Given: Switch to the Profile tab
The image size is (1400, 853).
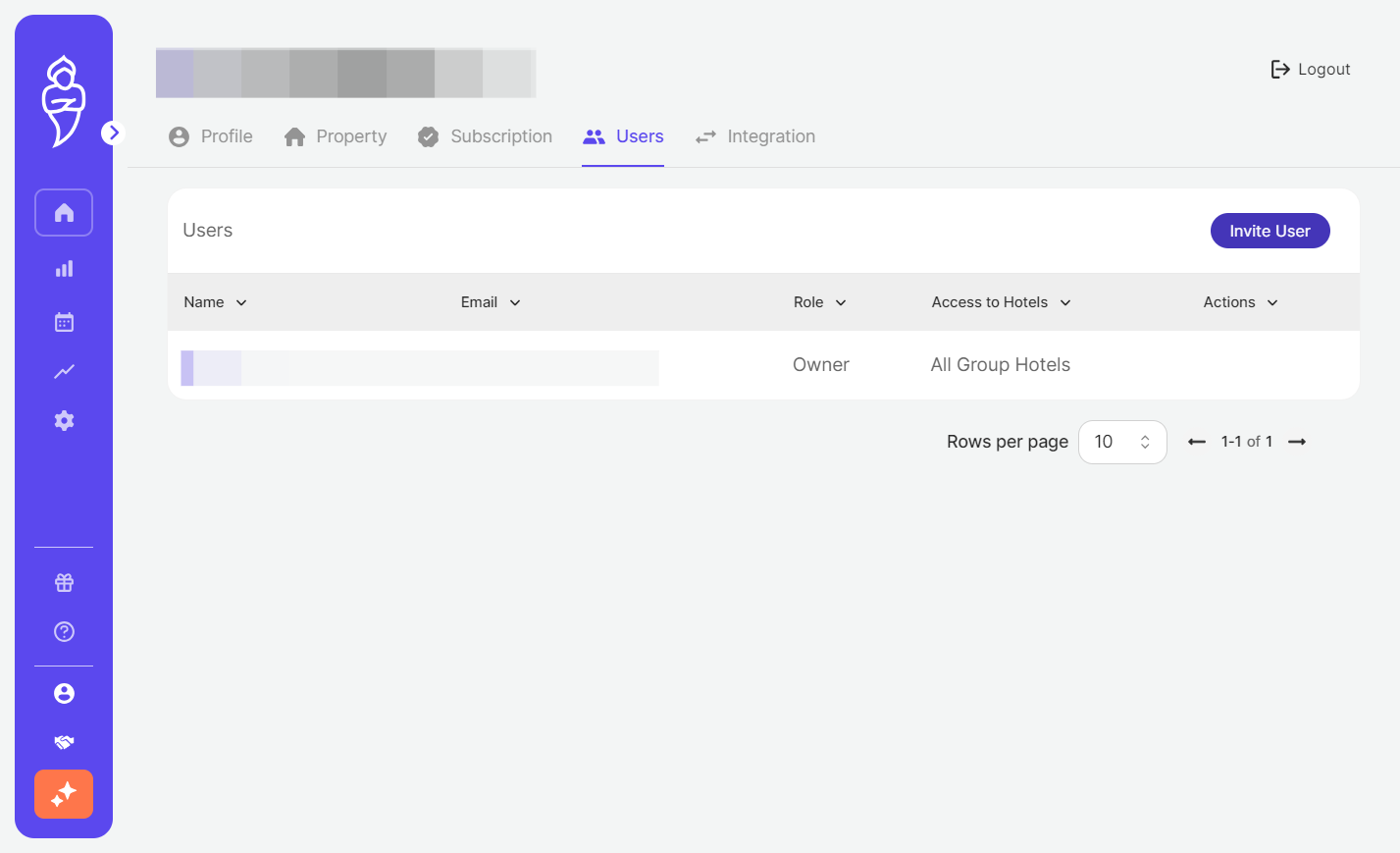Looking at the screenshot, I should point(210,136).
